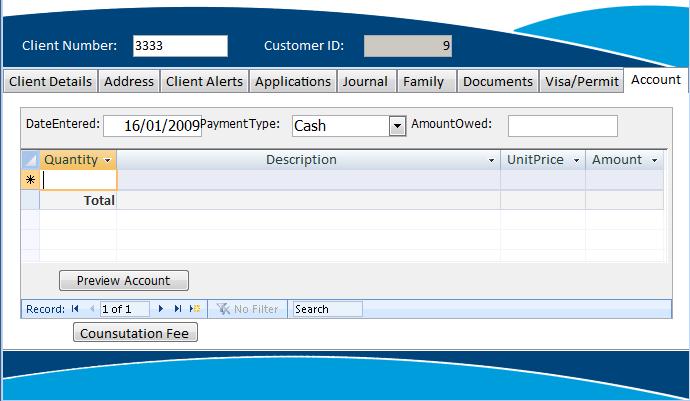
Task: Open the Client Alerts tab
Action: (205, 81)
